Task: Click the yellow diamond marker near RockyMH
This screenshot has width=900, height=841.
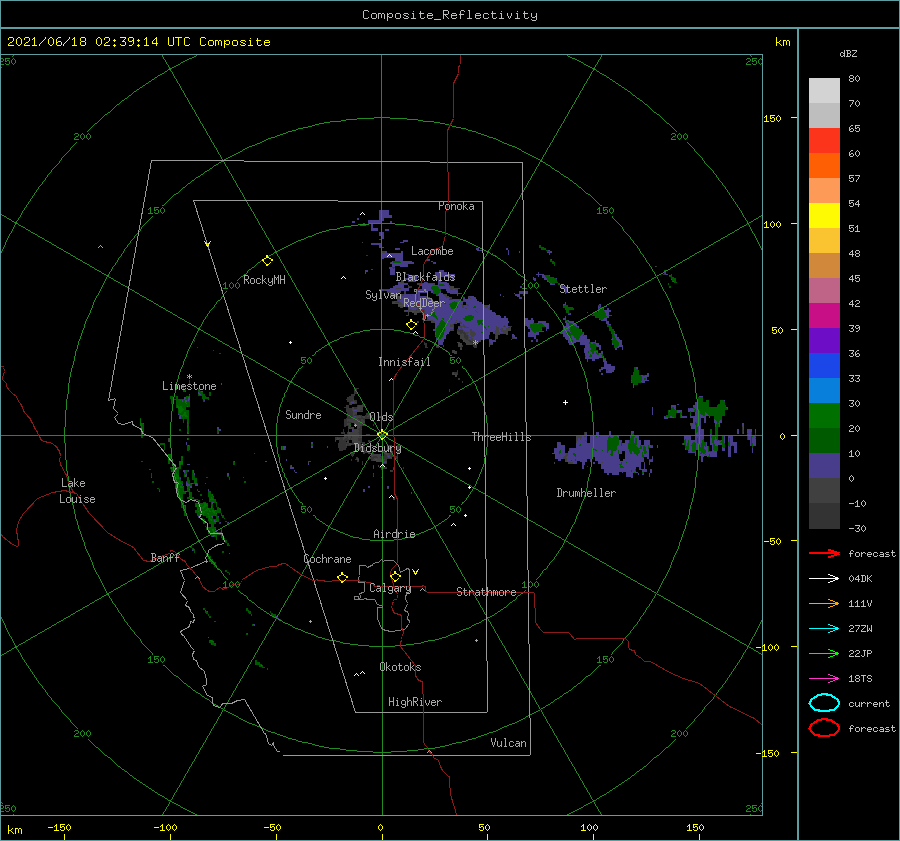Action: click(x=267, y=261)
